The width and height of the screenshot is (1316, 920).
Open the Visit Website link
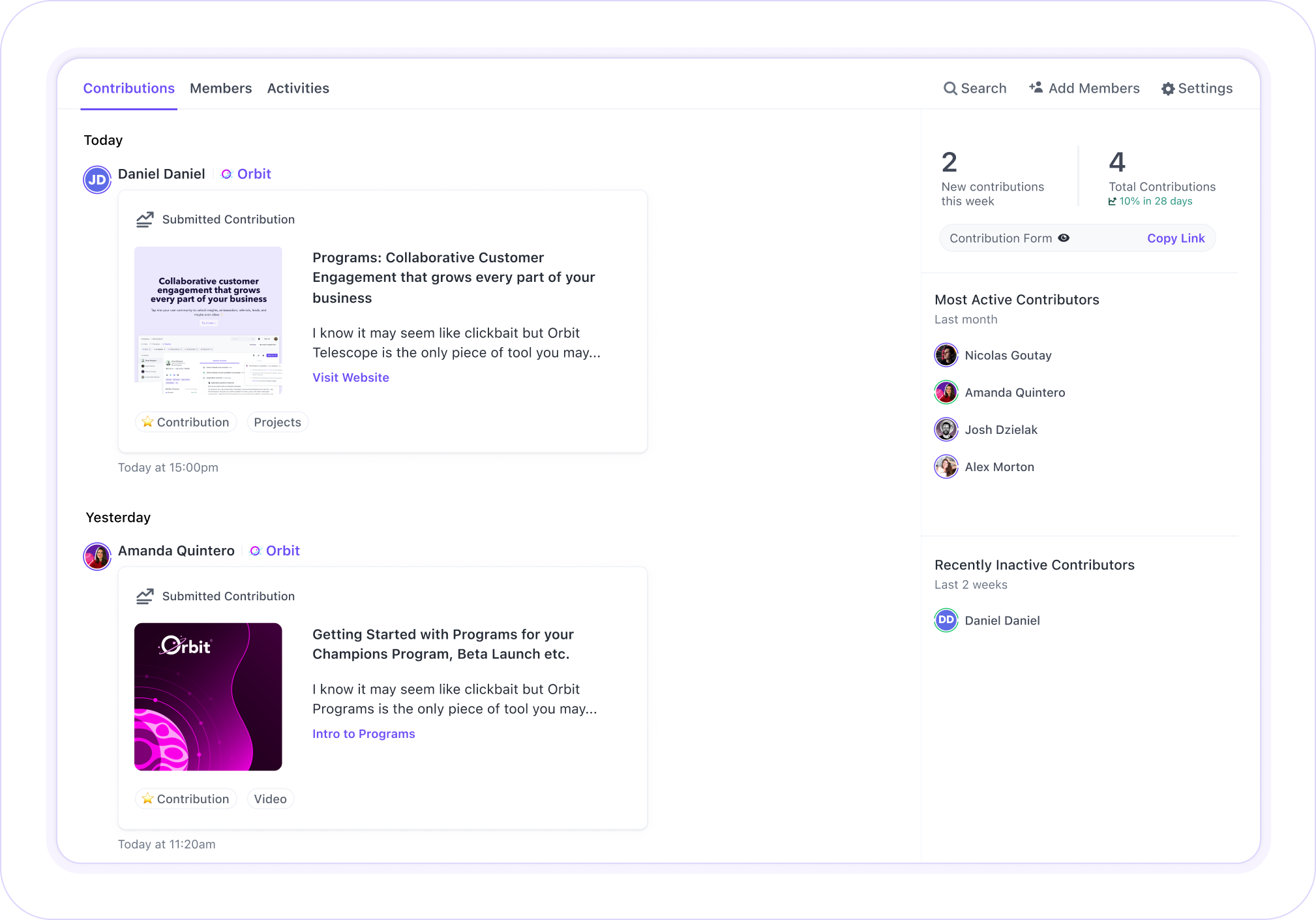coord(351,378)
